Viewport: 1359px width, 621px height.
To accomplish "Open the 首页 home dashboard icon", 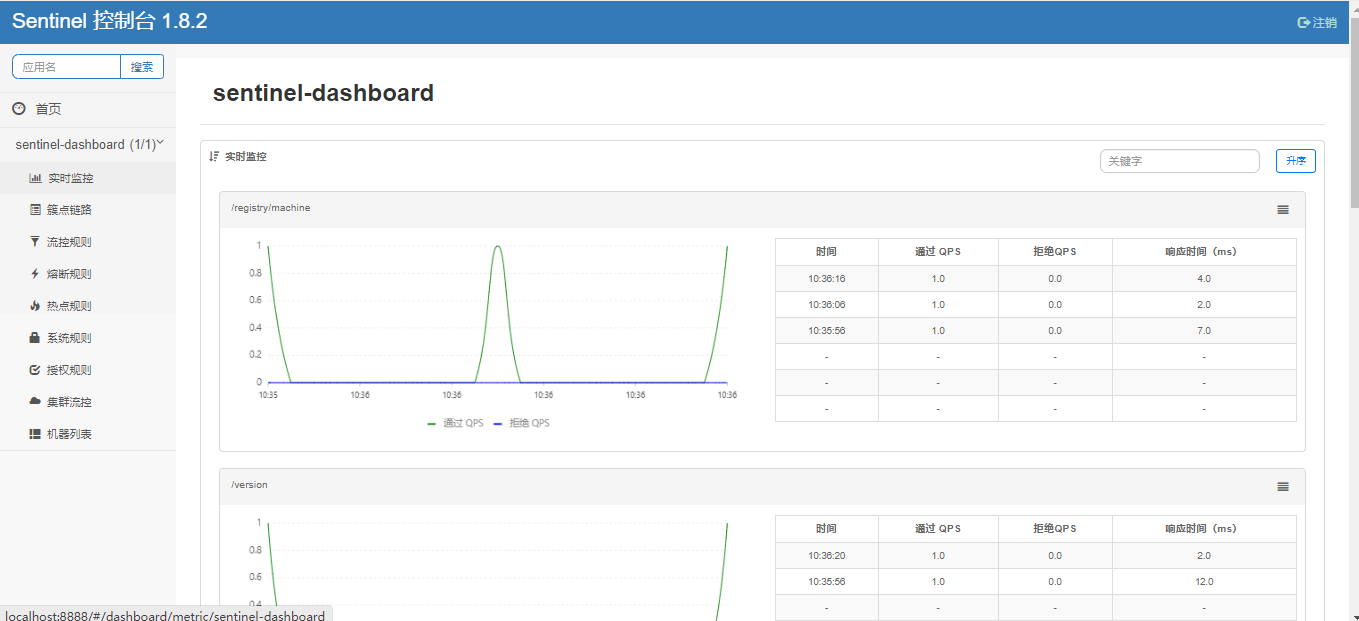I will click(x=19, y=109).
